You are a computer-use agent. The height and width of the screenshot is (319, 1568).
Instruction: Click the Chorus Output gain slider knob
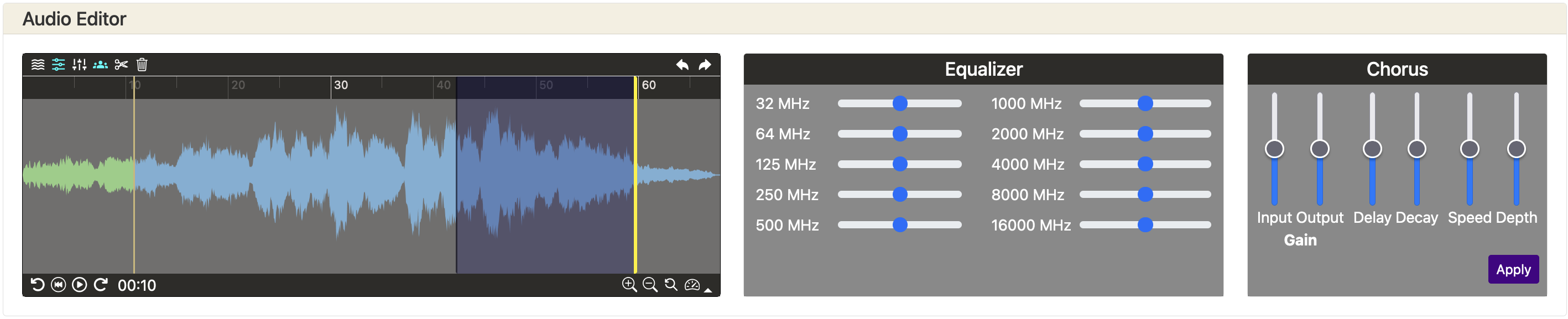pos(1320,149)
